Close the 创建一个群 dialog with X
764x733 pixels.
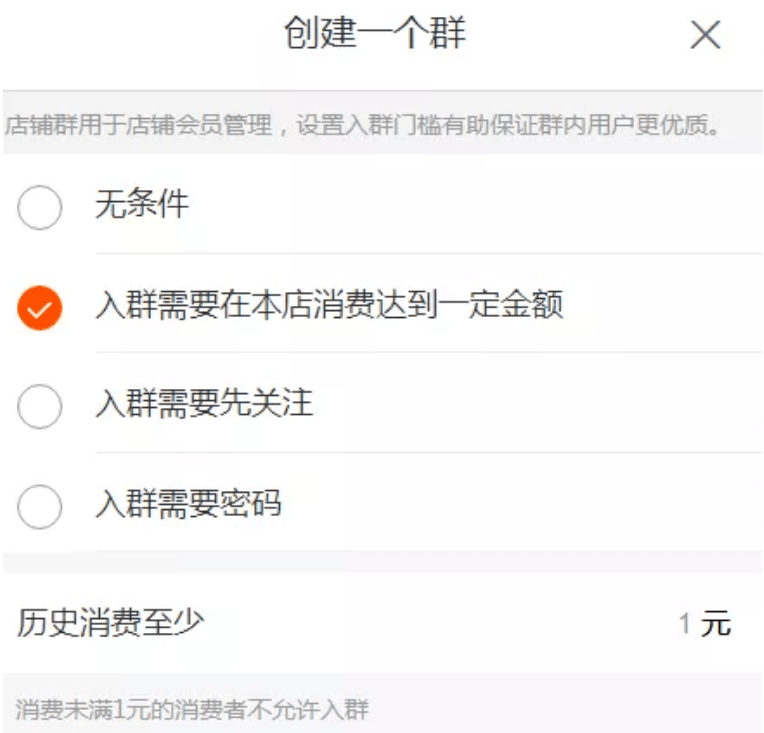pos(705,36)
